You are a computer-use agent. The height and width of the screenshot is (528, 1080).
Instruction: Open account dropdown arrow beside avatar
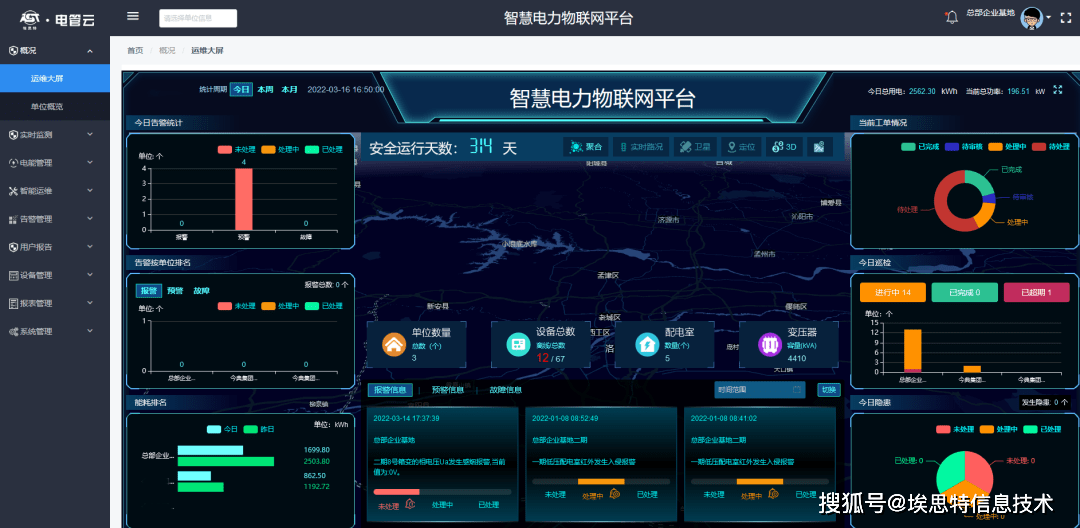[1049, 17]
